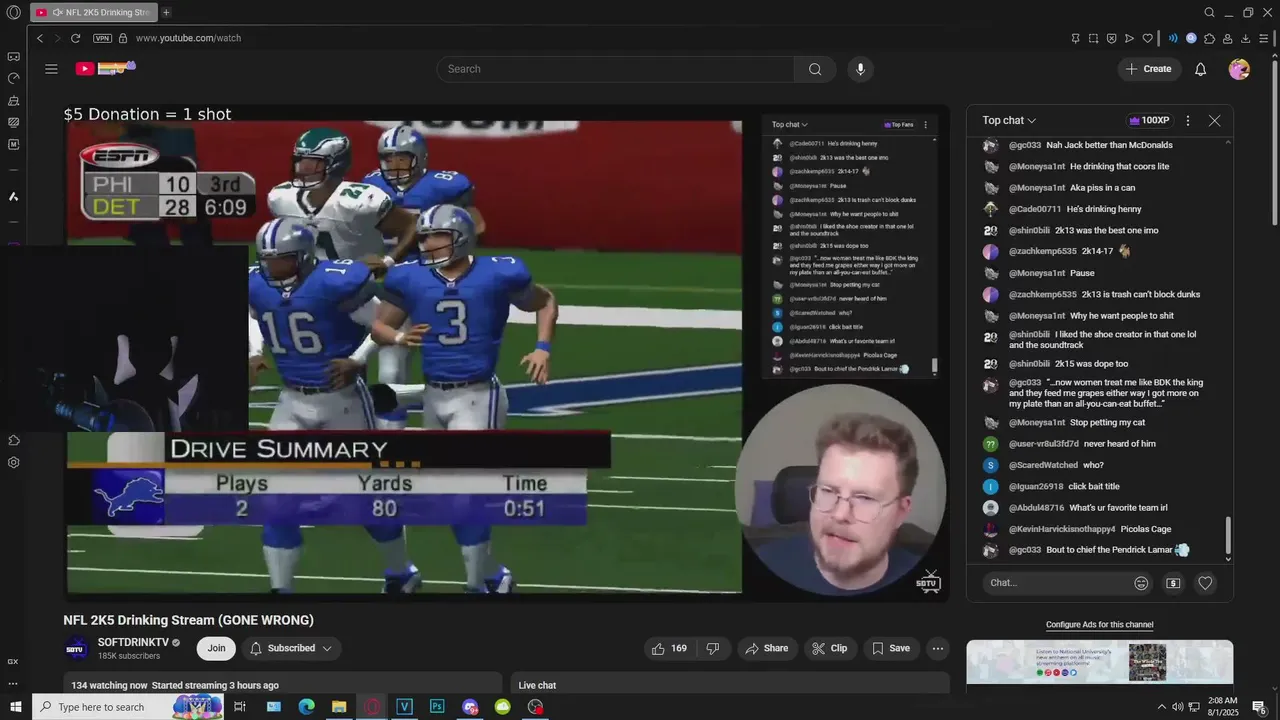Click the Join membership button
The width and height of the screenshot is (1280, 720).
216,648
